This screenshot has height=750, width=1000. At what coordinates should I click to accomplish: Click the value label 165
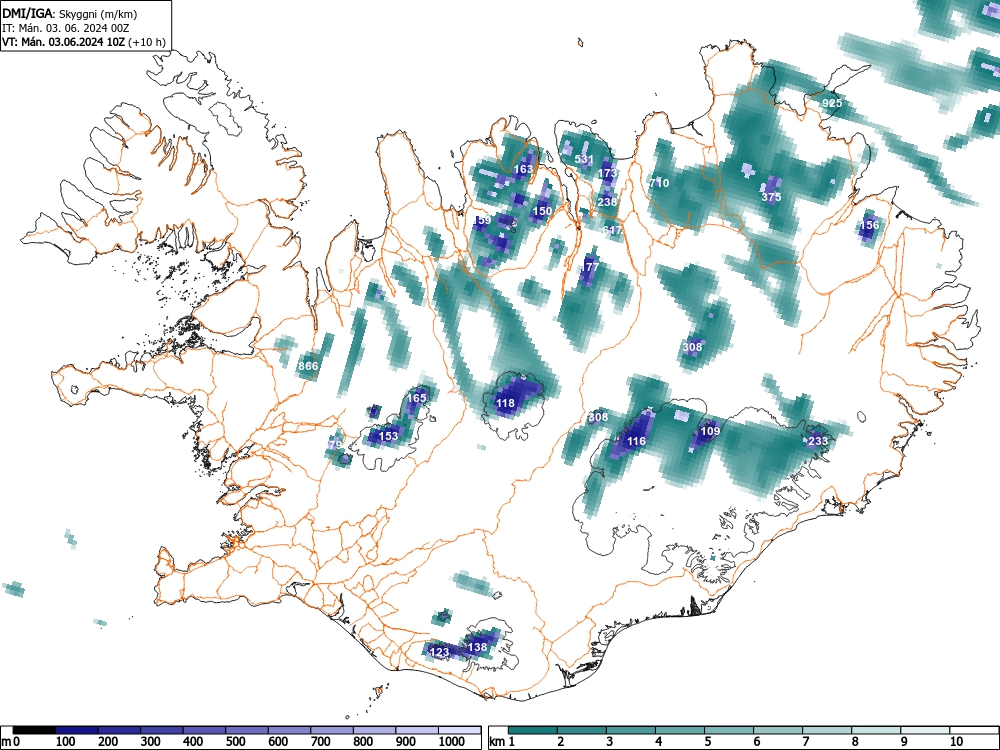[416, 398]
